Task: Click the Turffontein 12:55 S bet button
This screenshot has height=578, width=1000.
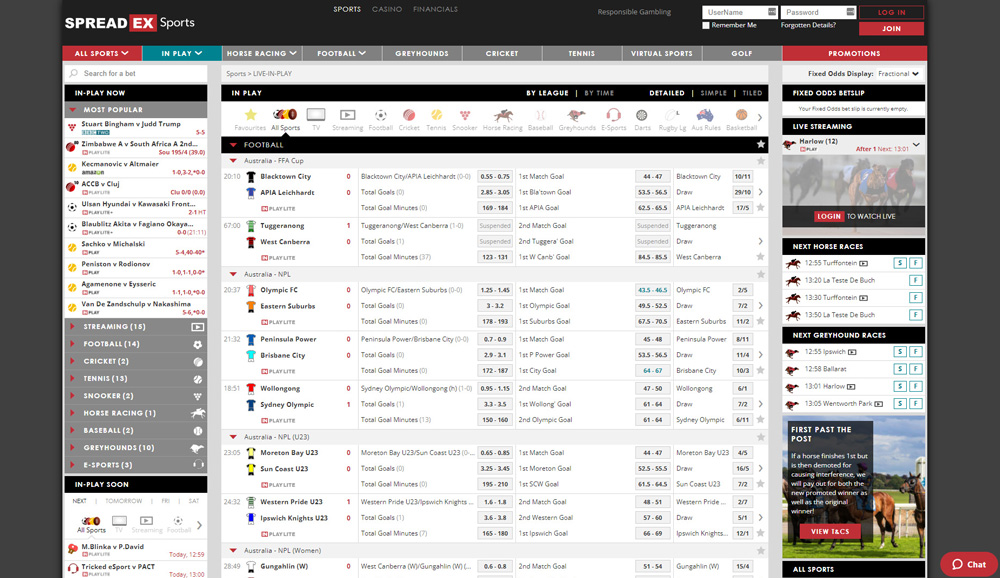Action: coord(900,263)
